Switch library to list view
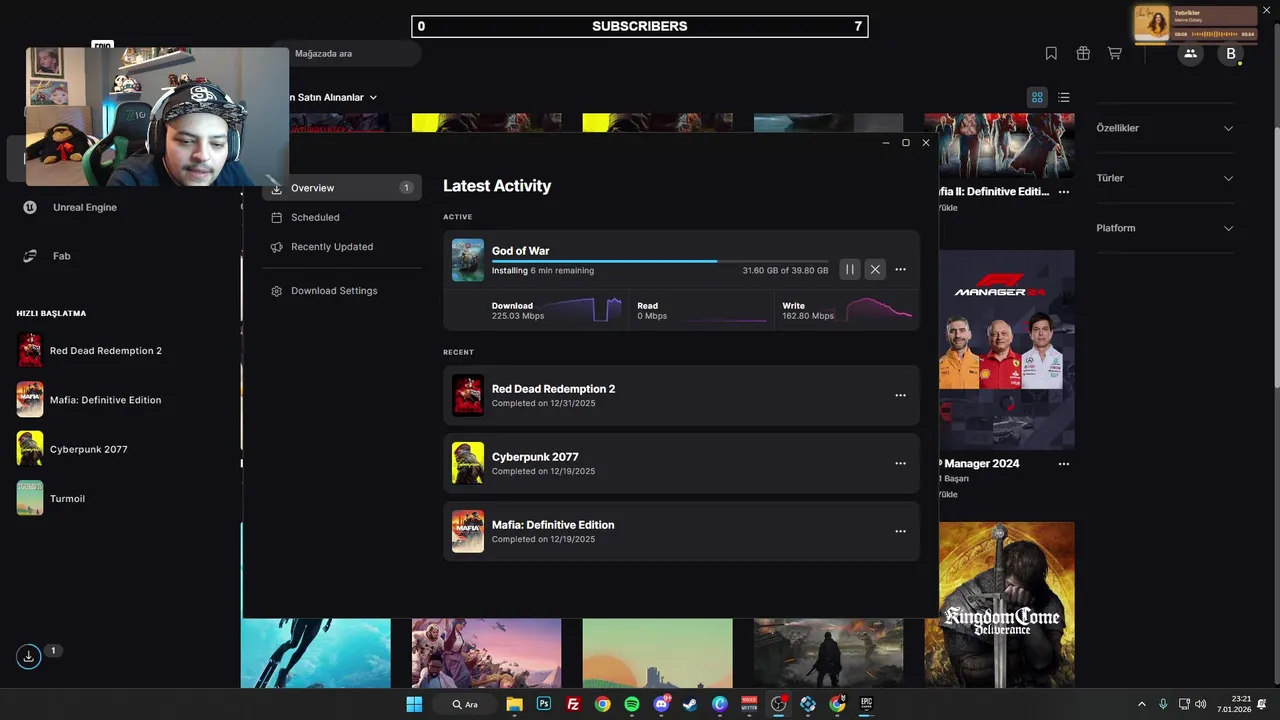Image resolution: width=1280 pixels, height=720 pixels. pyautogui.click(x=1064, y=97)
